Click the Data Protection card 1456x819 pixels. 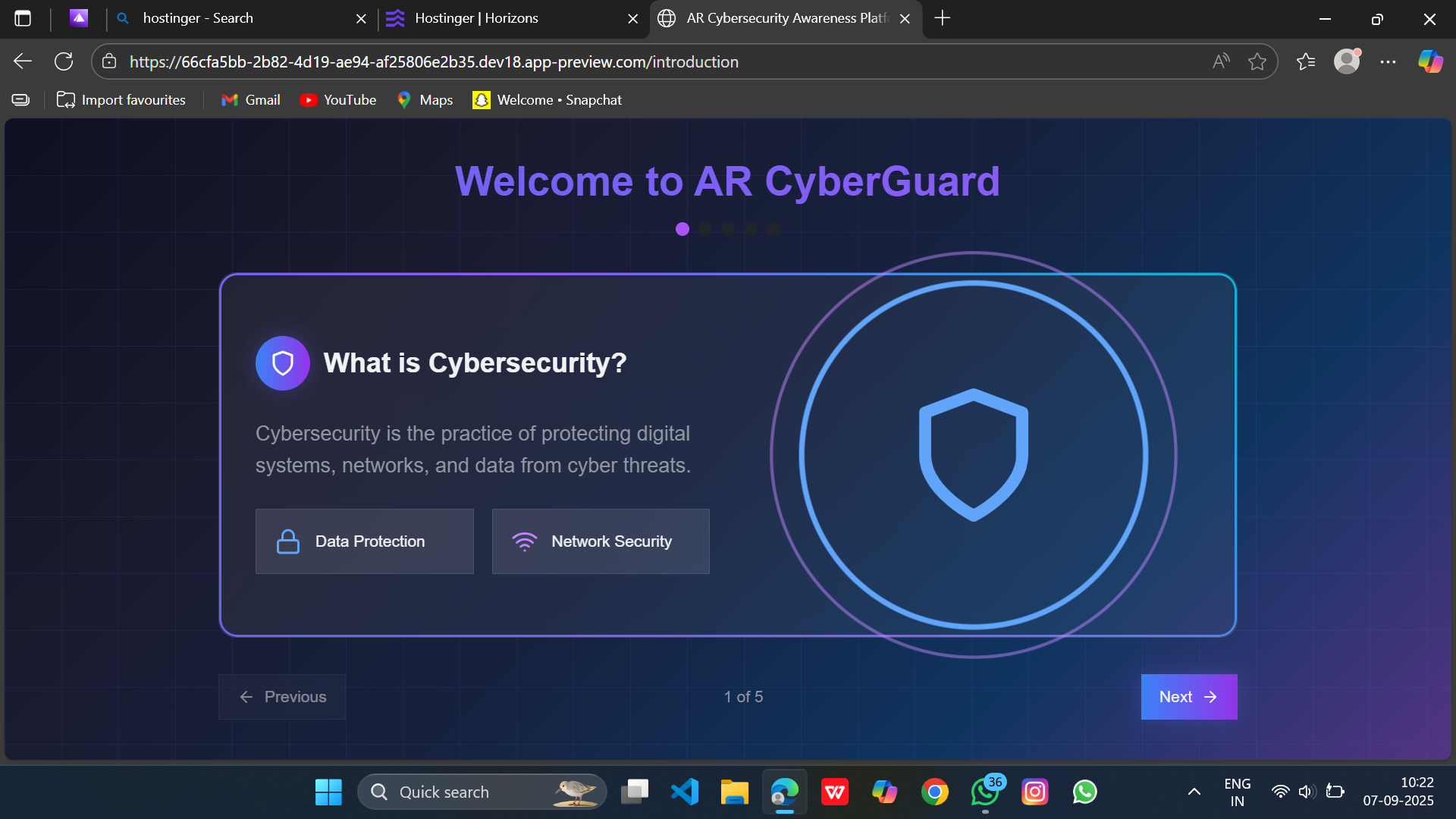pyautogui.click(x=364, y=541)
